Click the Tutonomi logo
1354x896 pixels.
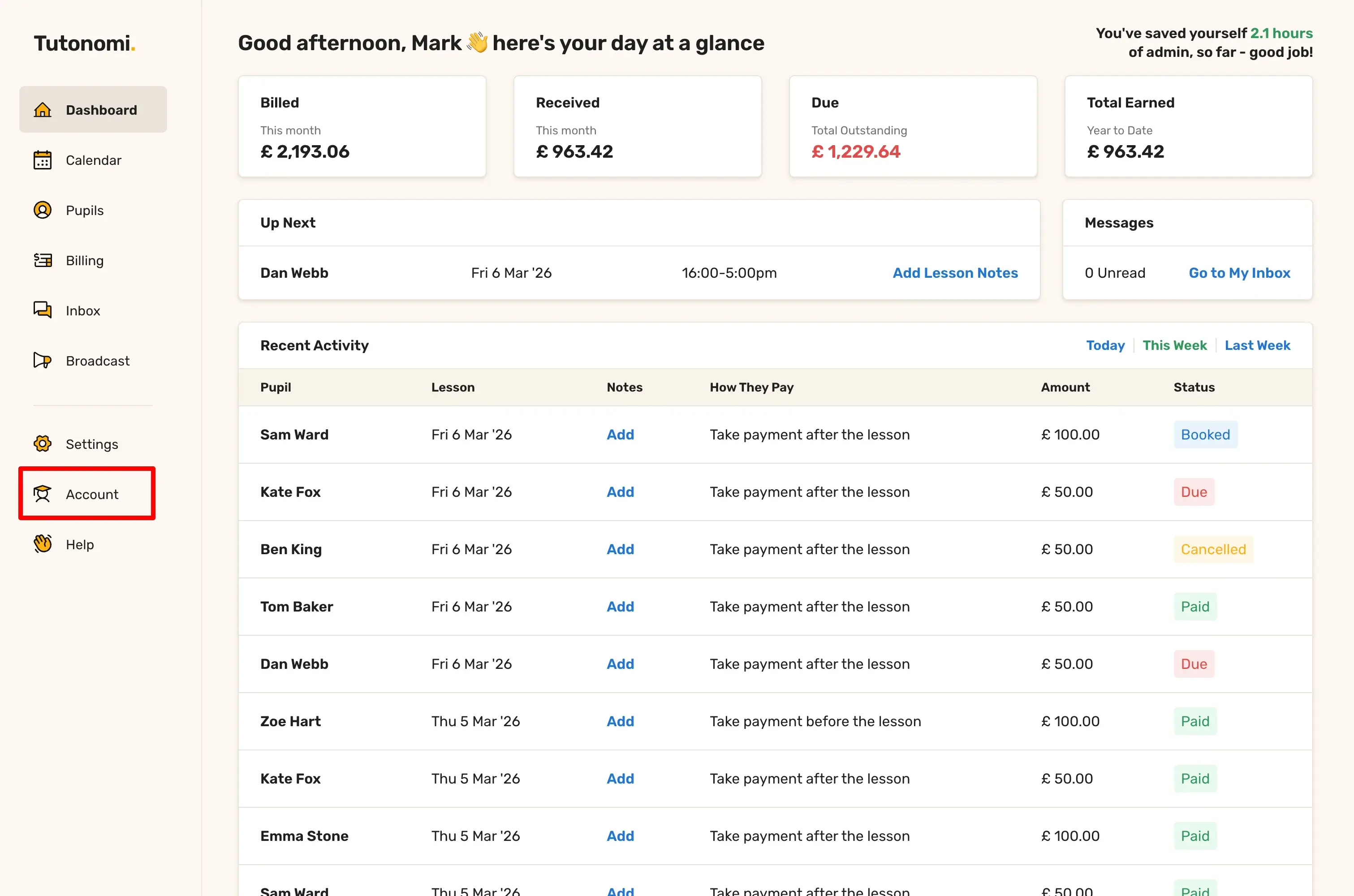(84, 43)
